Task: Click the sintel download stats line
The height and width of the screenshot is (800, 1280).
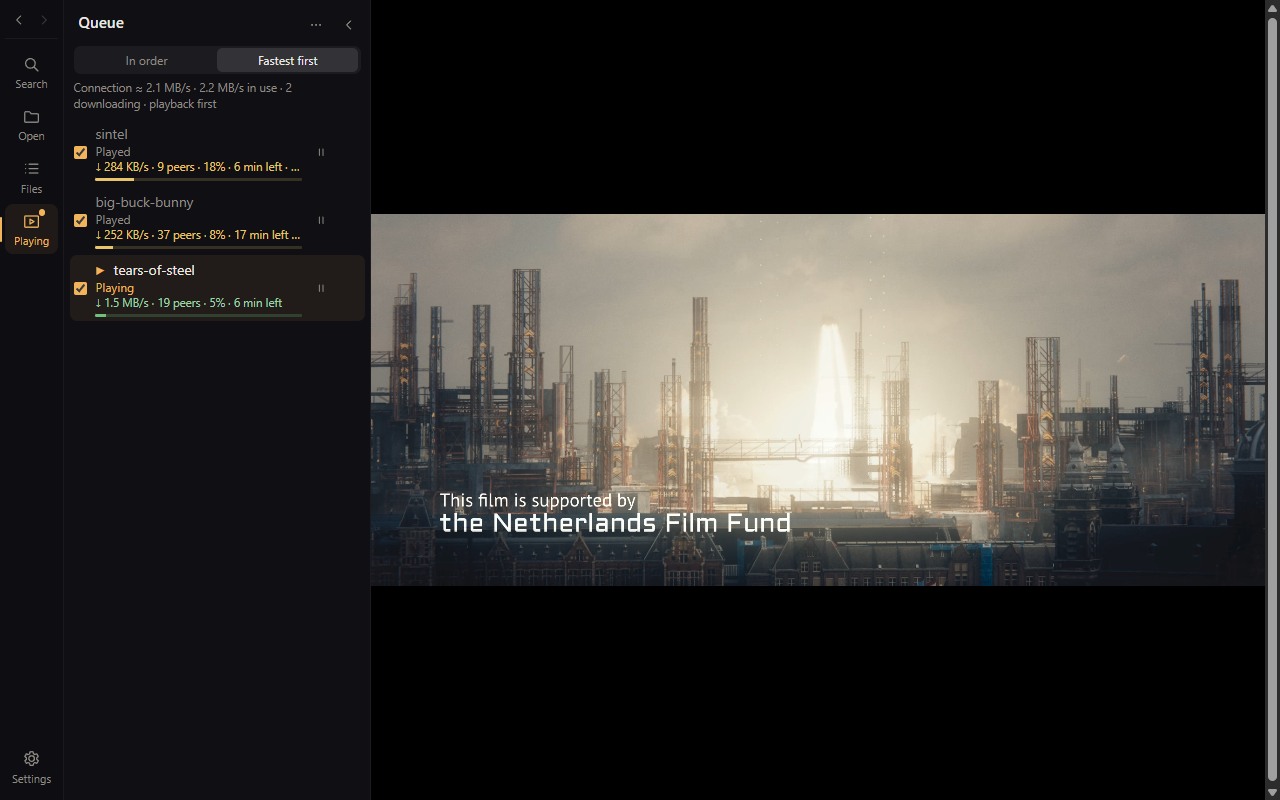Action: click(x=198, y=167)
